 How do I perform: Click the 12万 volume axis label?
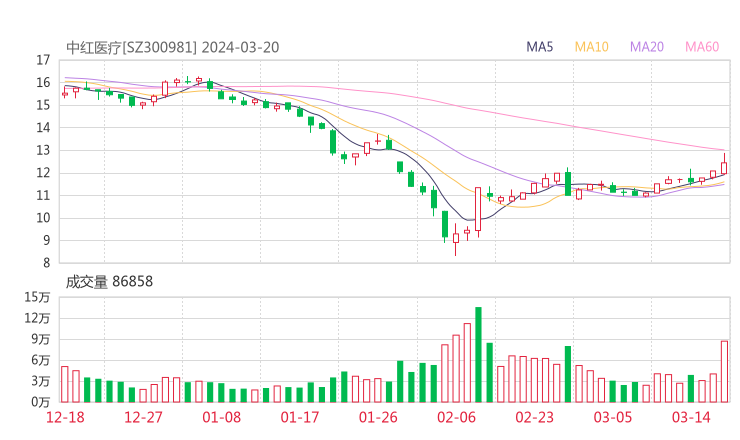coord(37,318)
